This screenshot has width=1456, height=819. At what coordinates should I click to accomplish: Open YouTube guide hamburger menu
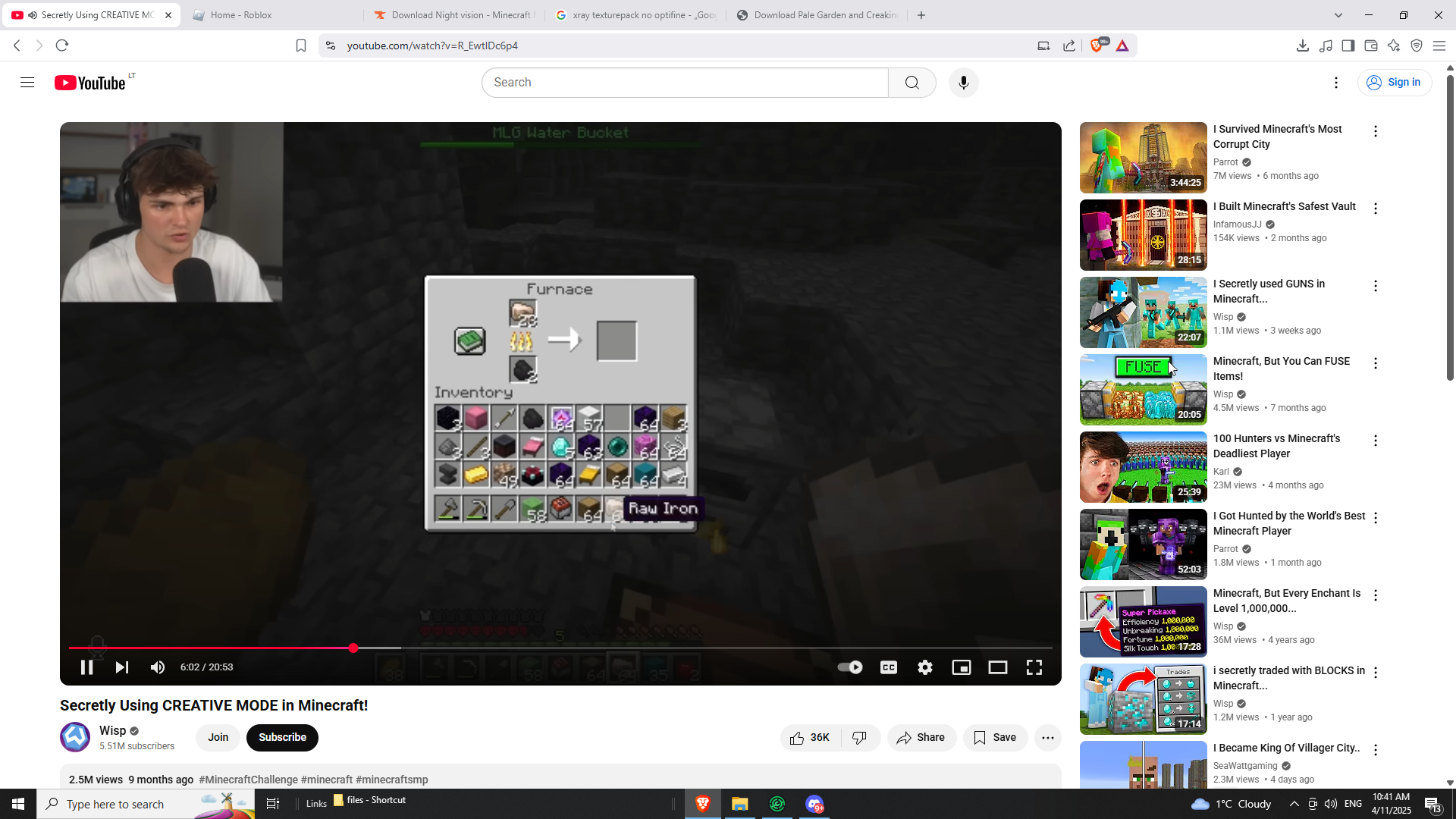[27, 83]
